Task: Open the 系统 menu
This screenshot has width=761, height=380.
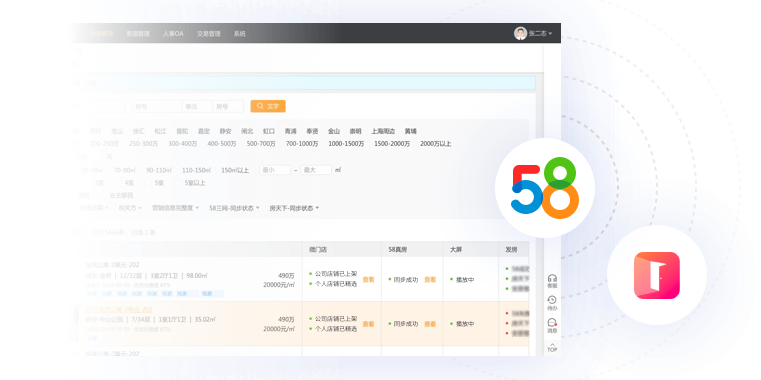Action: 239,34
